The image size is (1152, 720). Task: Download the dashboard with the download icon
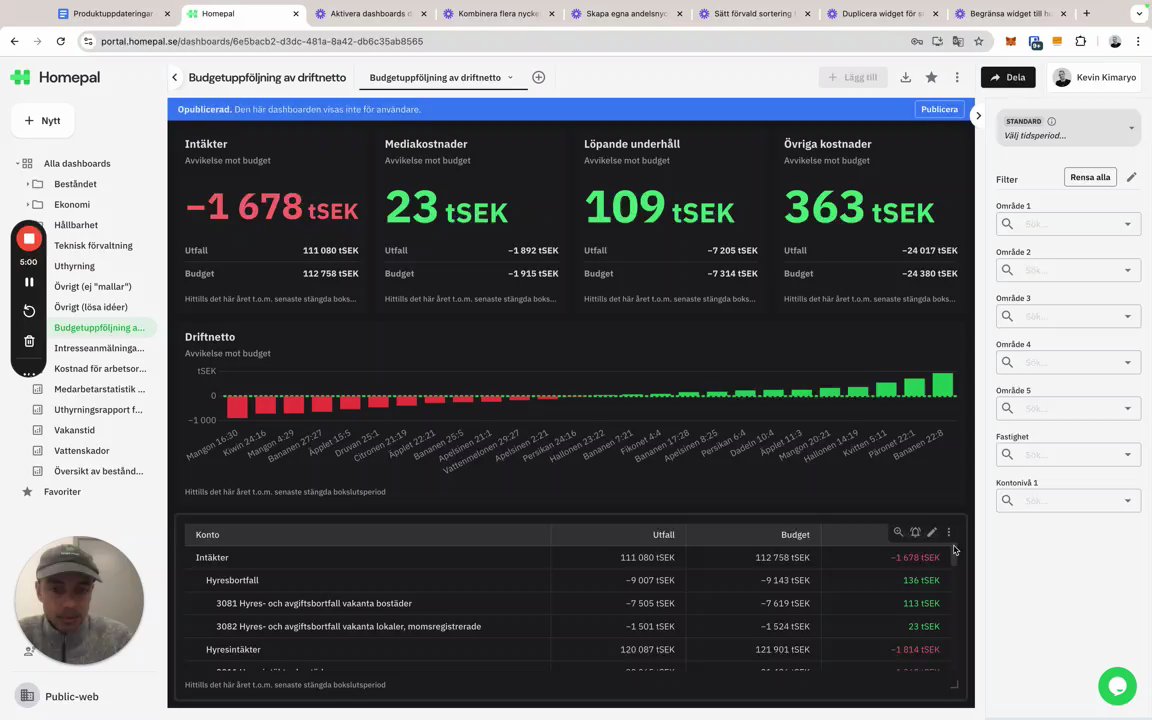pyautogui.click(x=905, y=77)
